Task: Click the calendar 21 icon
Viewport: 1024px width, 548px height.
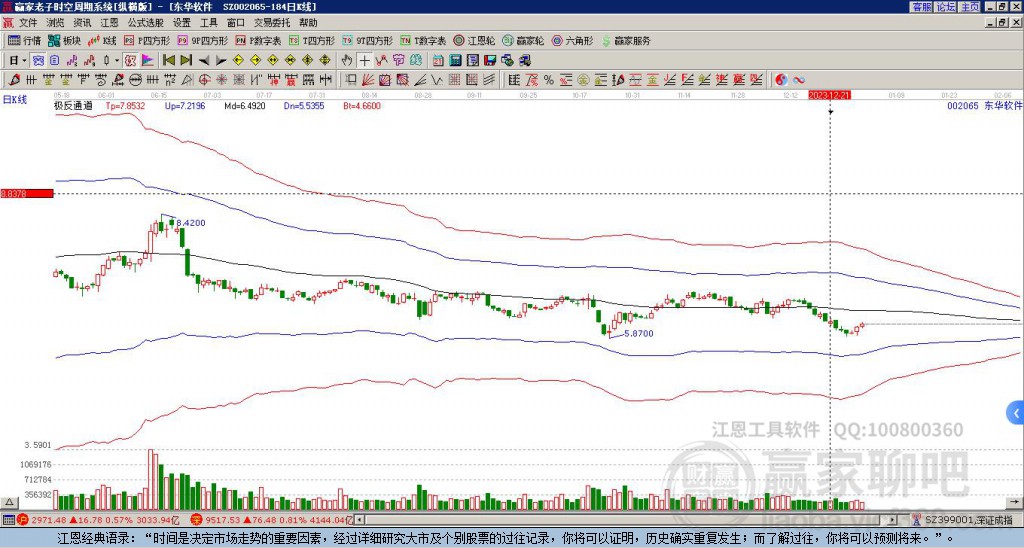Action: [x=438, y=61]
